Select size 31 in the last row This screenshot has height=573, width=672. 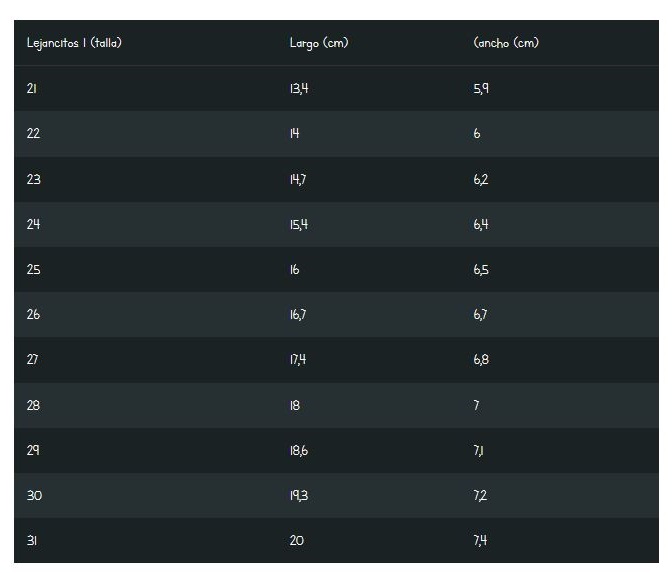coord(32,541)
